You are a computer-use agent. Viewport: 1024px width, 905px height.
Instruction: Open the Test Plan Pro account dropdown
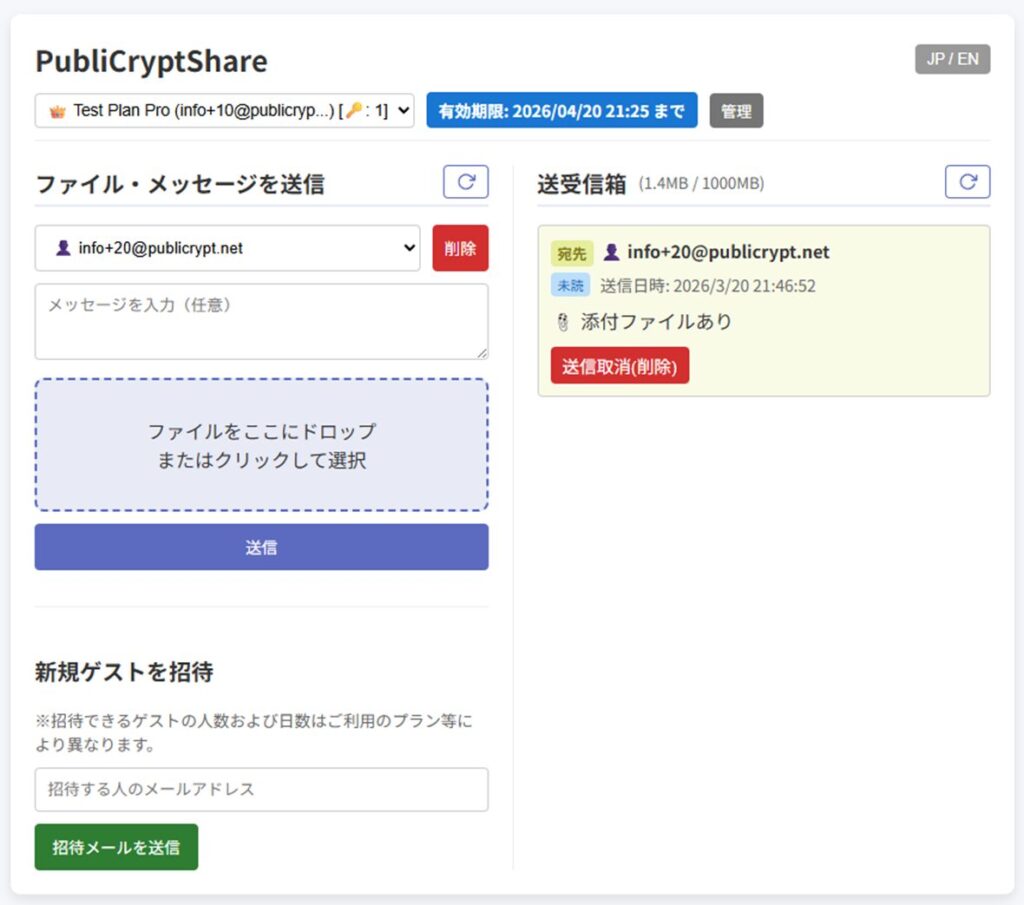point(224,111)
